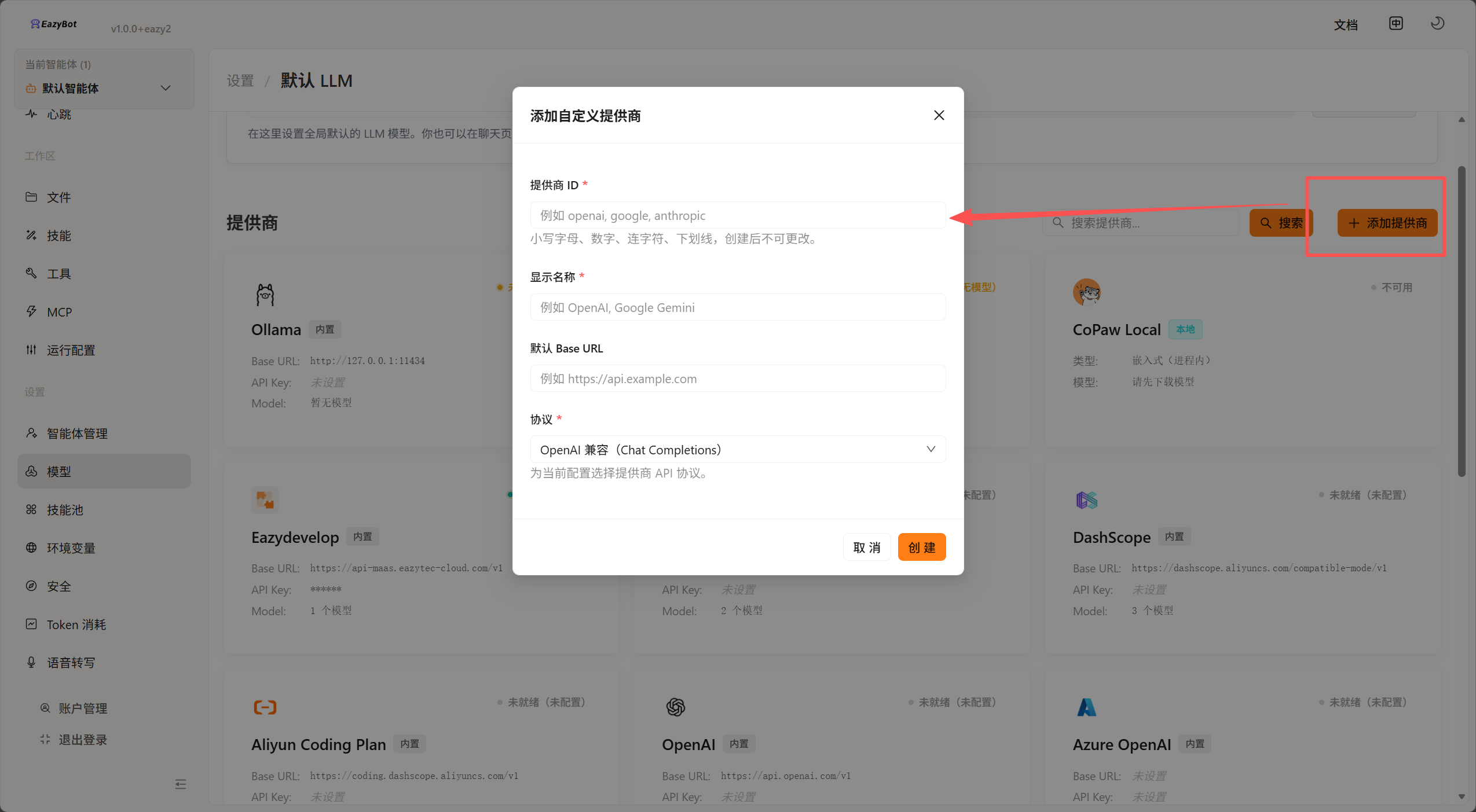Toggle dark mode moon icon
Image resolution: width=1476 pixels, height=812 pixels.
point(1437,23)
